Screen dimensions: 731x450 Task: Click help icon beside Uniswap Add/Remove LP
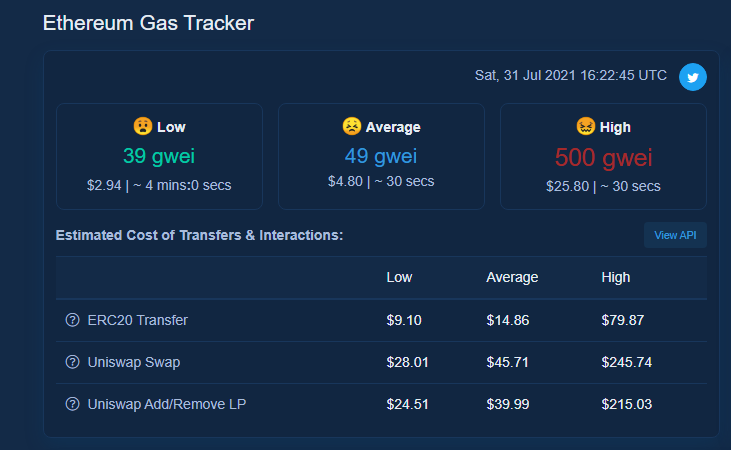(x=72, y=404)
